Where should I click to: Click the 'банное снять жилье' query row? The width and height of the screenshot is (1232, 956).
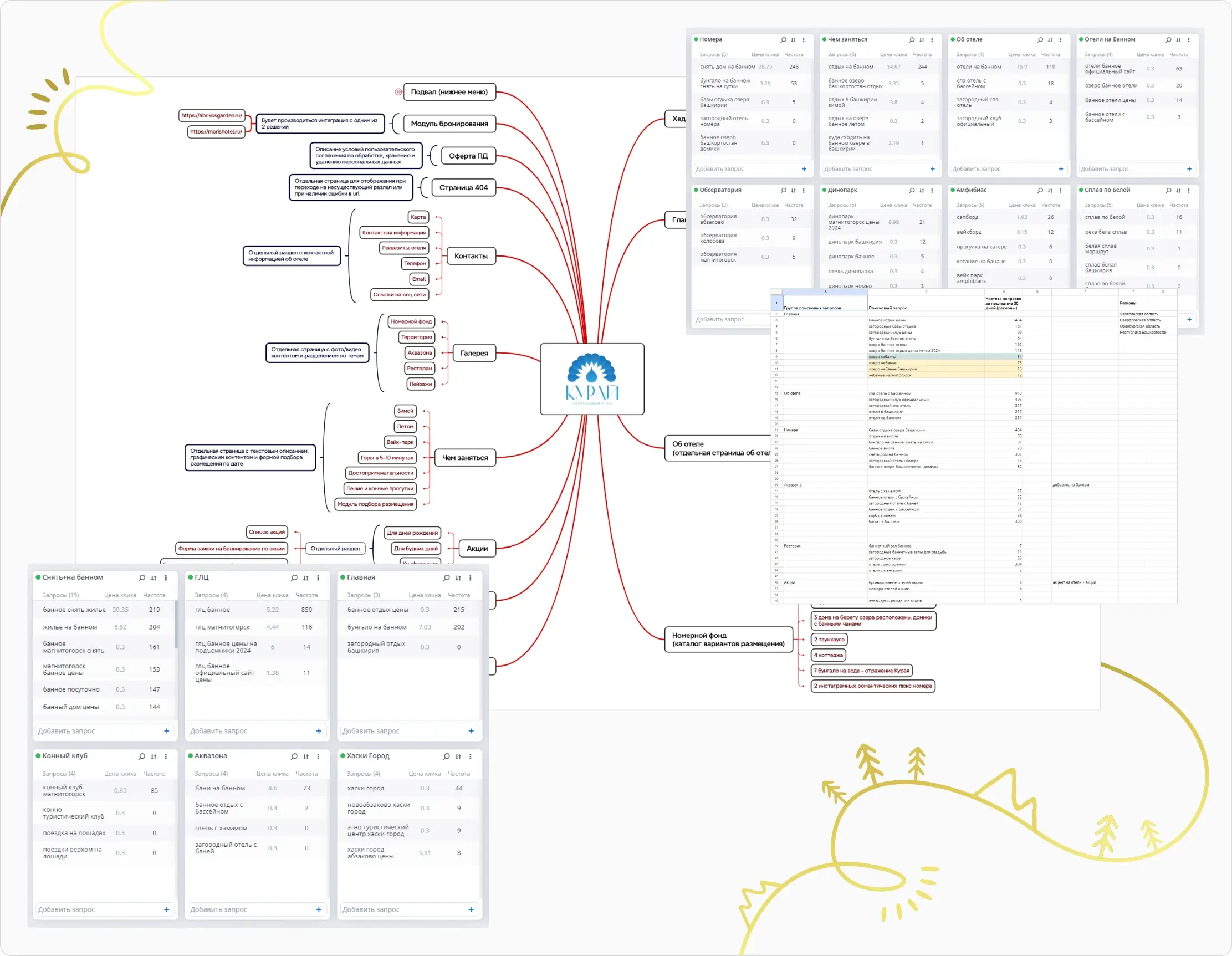[104, 610]
